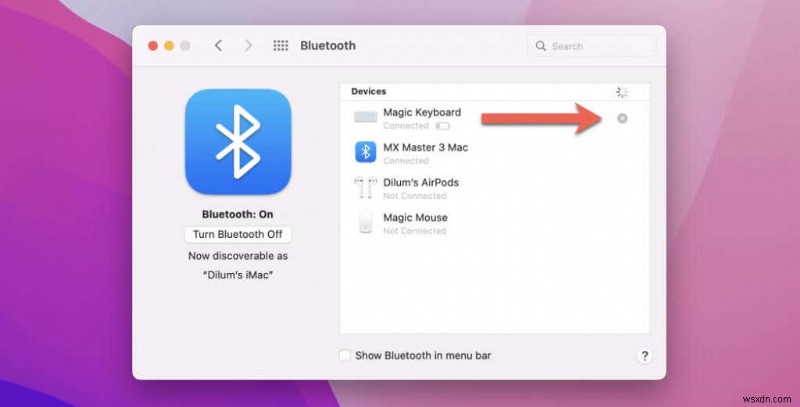Image resolution: width=800 pixels, height=407 pixels.
Task: Enable Show Bluetooth in menu bar checkbox
Action: 345,355
